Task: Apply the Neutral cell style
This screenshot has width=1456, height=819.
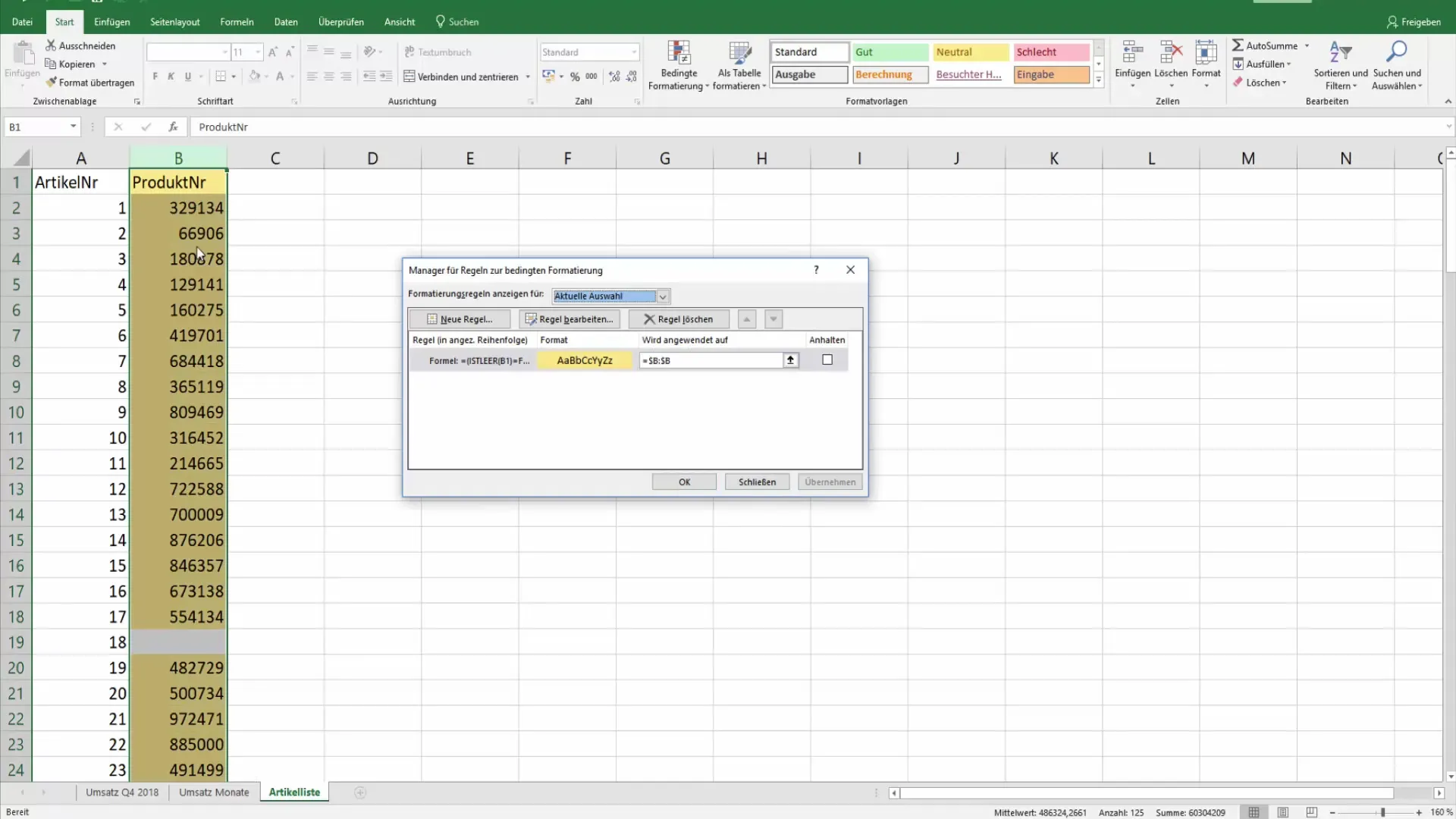Action: pyautogui.click(x=971, y=52)
